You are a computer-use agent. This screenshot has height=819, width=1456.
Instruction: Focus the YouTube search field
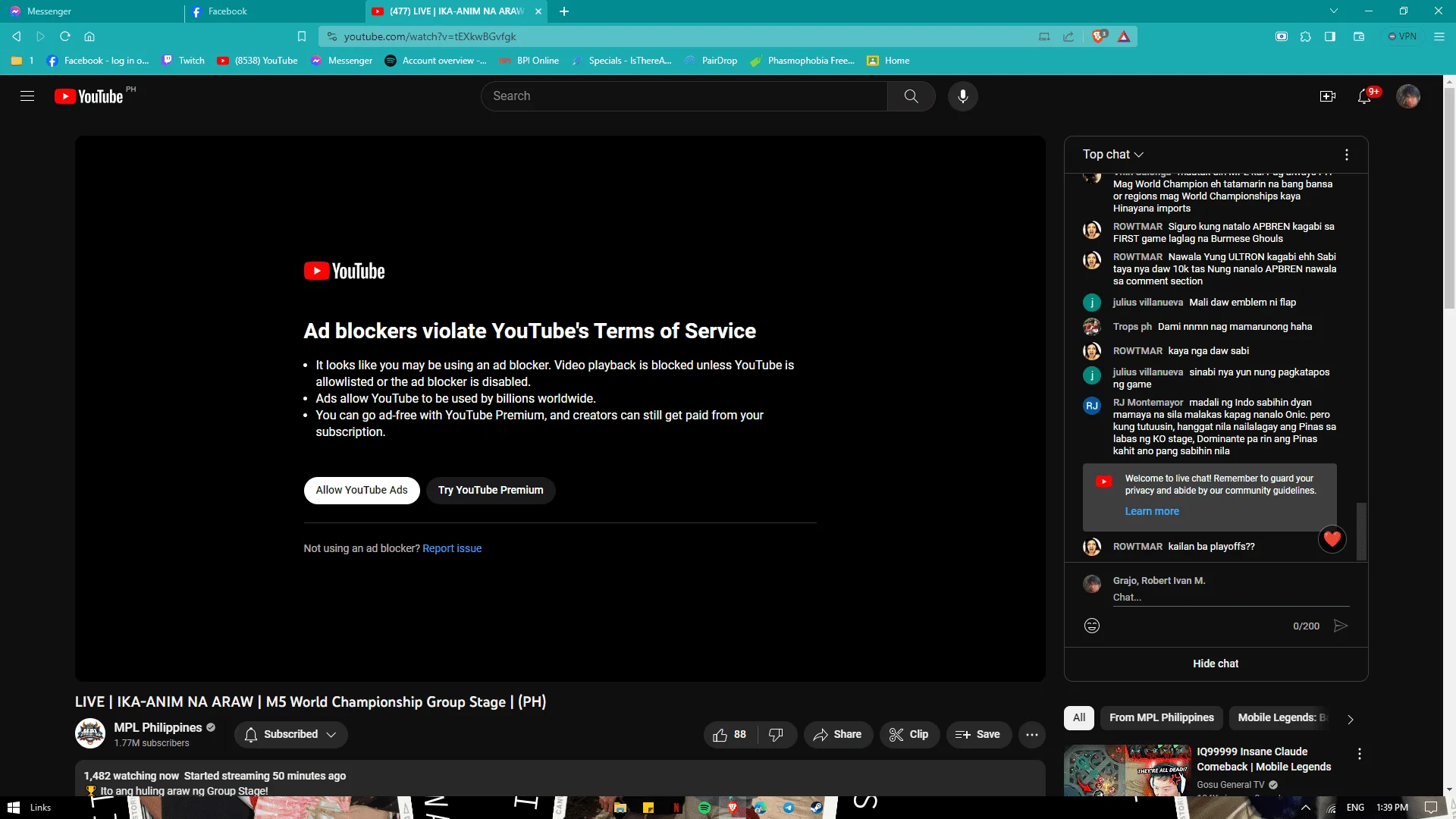684,96
